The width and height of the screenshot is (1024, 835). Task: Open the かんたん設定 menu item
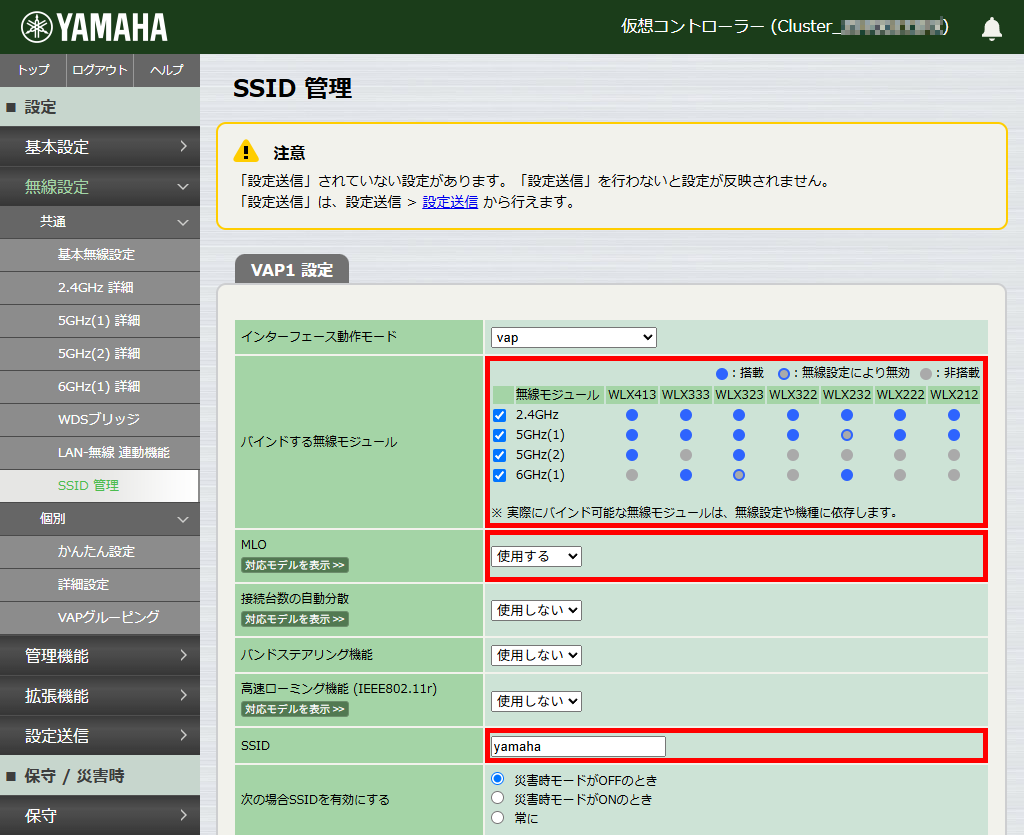click(100, 552)
